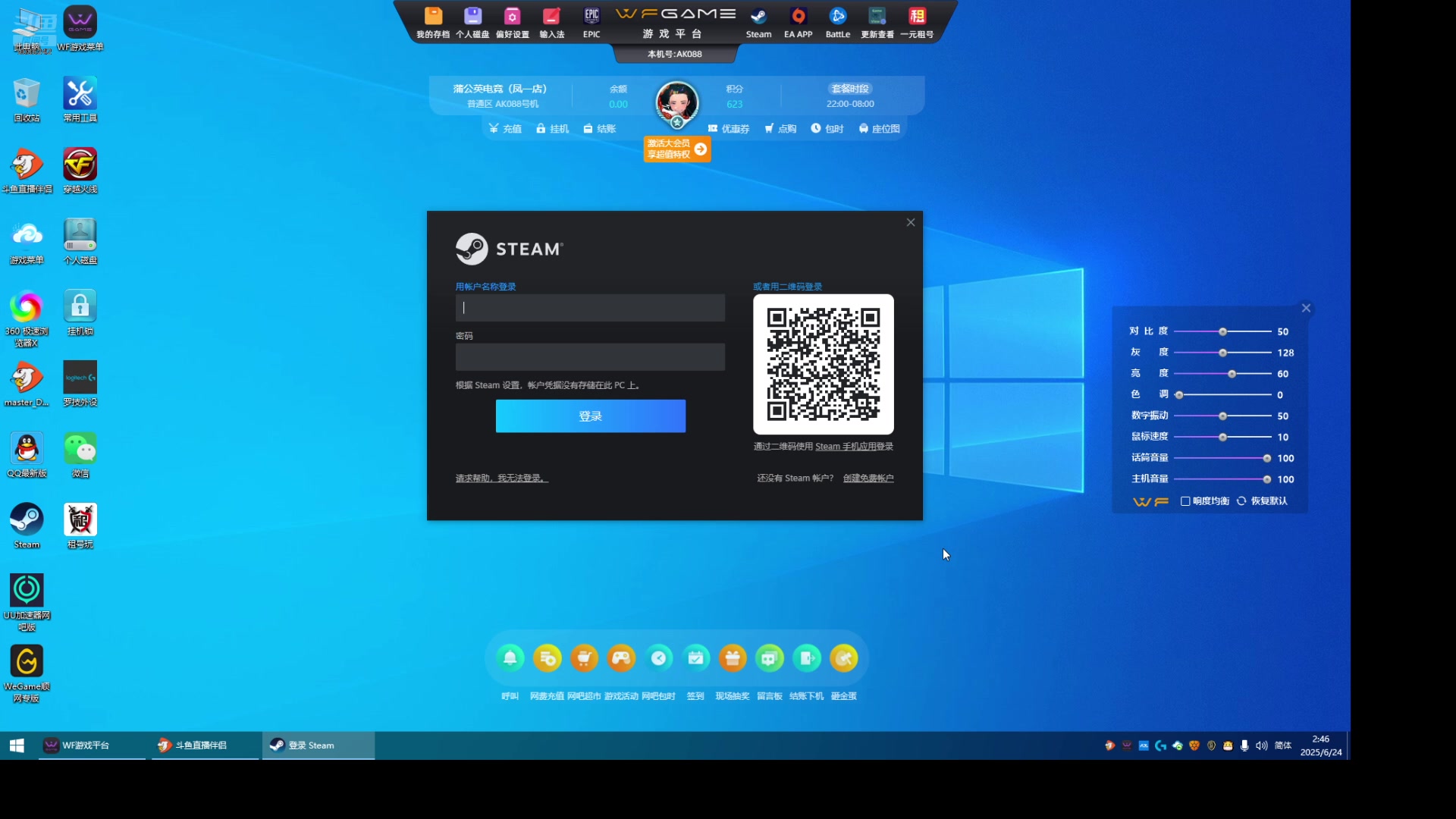Open 网吧超市 shopping cart icon
The height and width of the screenshot is (819, 1456).
pos(585,658)
